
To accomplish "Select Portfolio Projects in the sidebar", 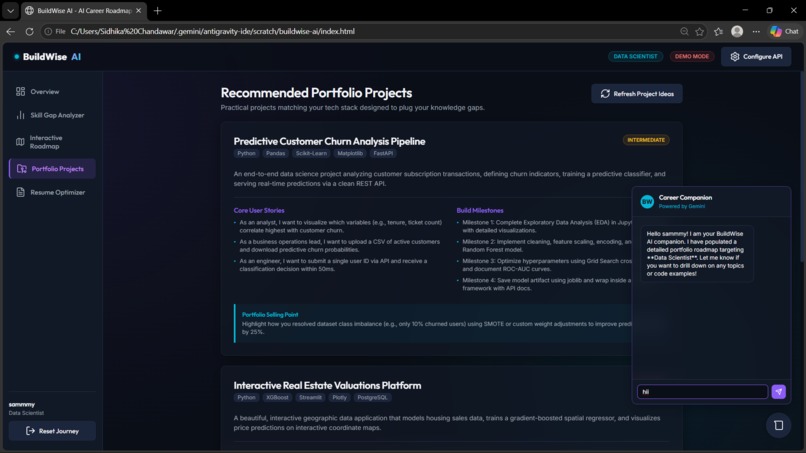I will [x=52, y=169].
